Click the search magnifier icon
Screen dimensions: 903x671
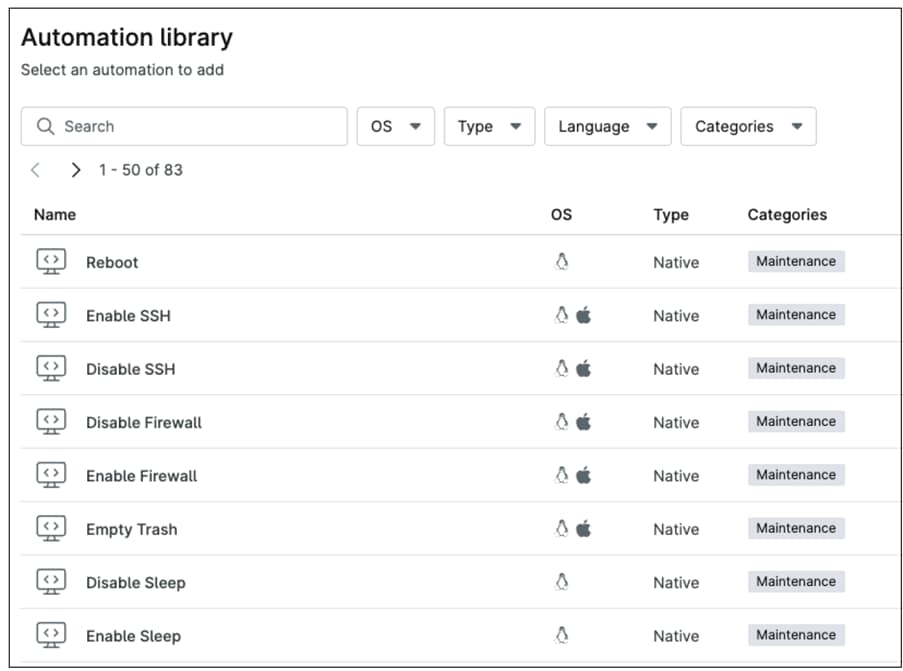[44, 126]
